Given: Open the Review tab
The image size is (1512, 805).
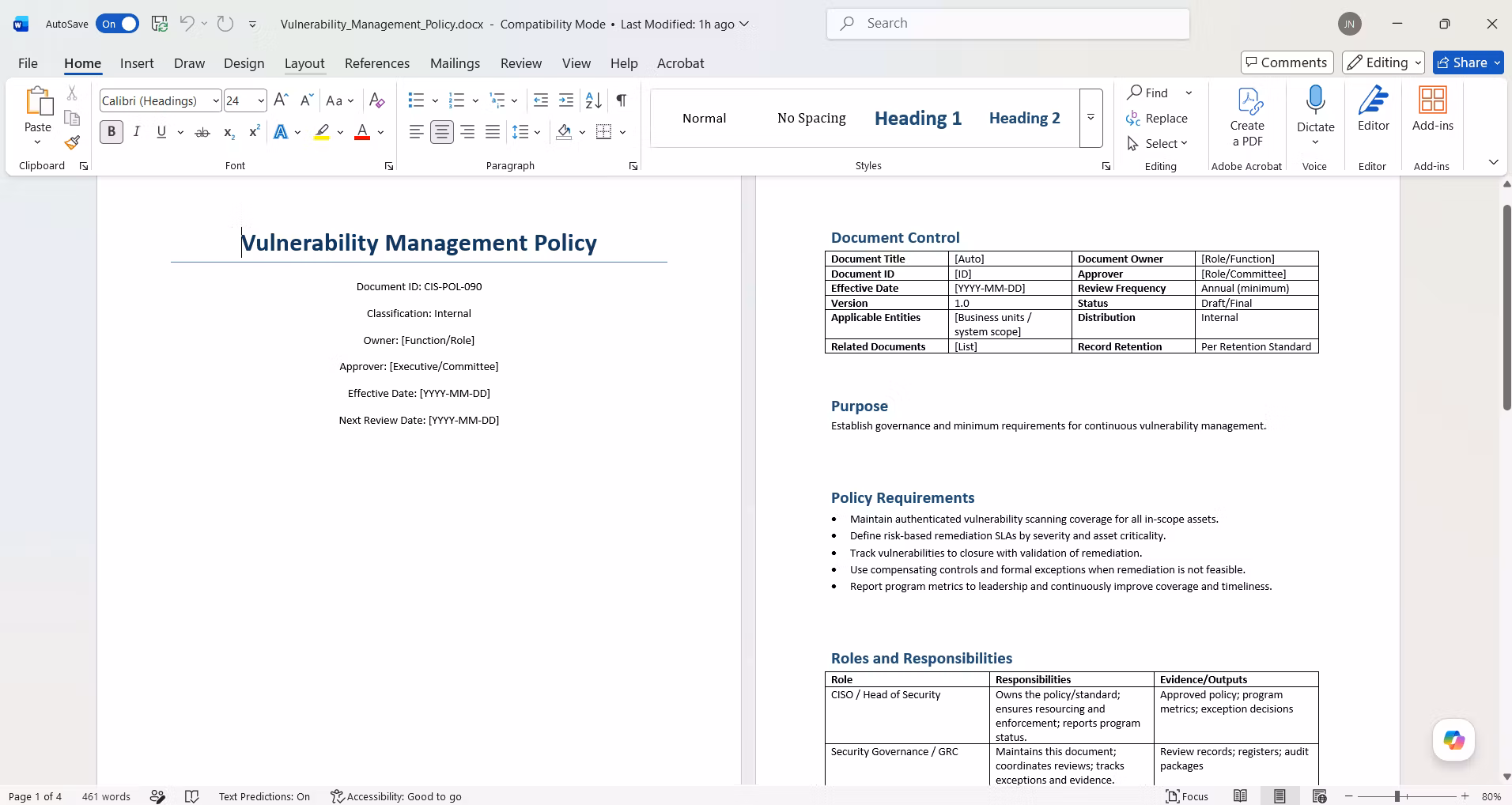Looking at the screenshot, I should pos(521,63).
